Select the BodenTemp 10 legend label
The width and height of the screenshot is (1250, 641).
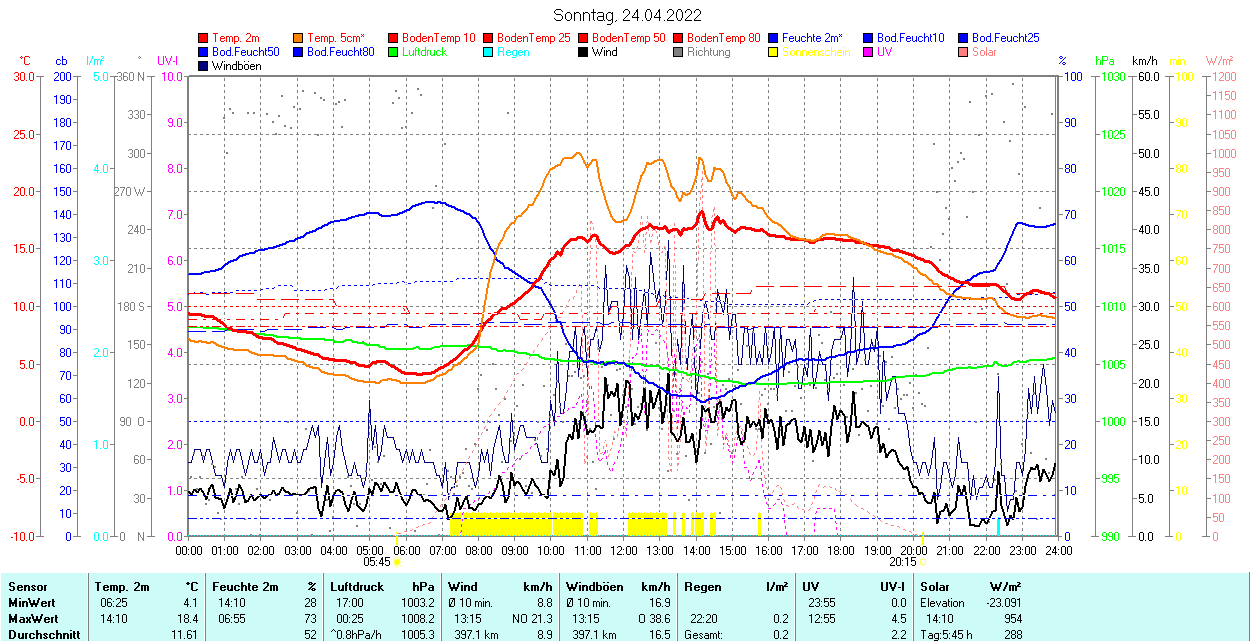click(x=439, y=38)
